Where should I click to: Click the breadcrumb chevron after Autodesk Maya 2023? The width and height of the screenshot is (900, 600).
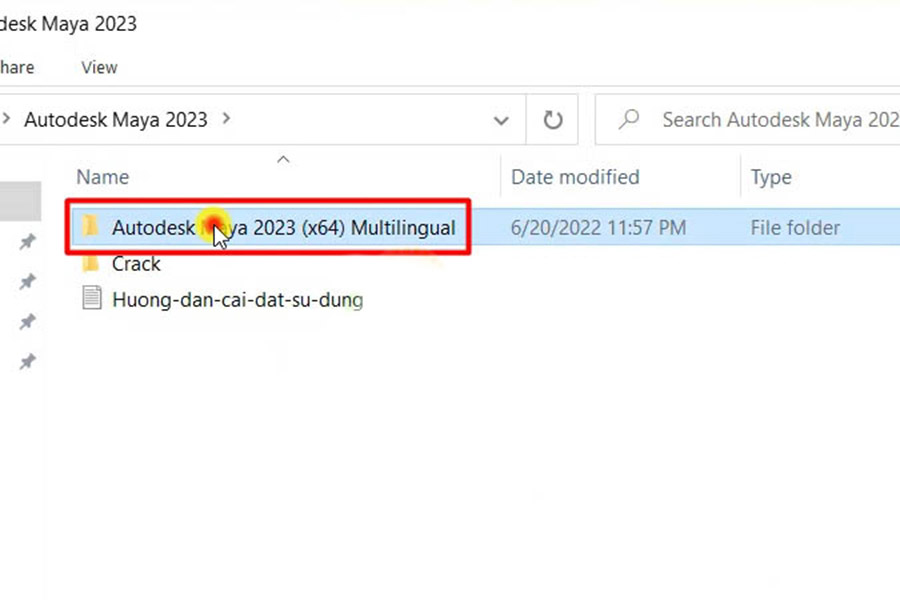226,119
